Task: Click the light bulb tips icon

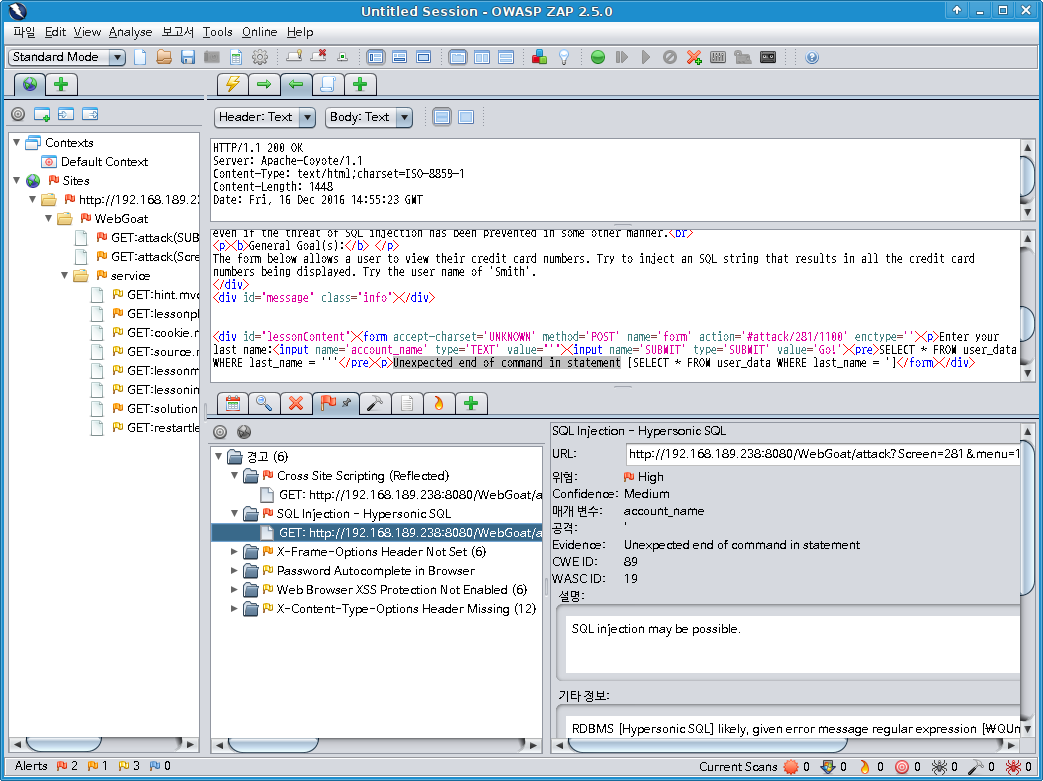Action: [564, 57]
